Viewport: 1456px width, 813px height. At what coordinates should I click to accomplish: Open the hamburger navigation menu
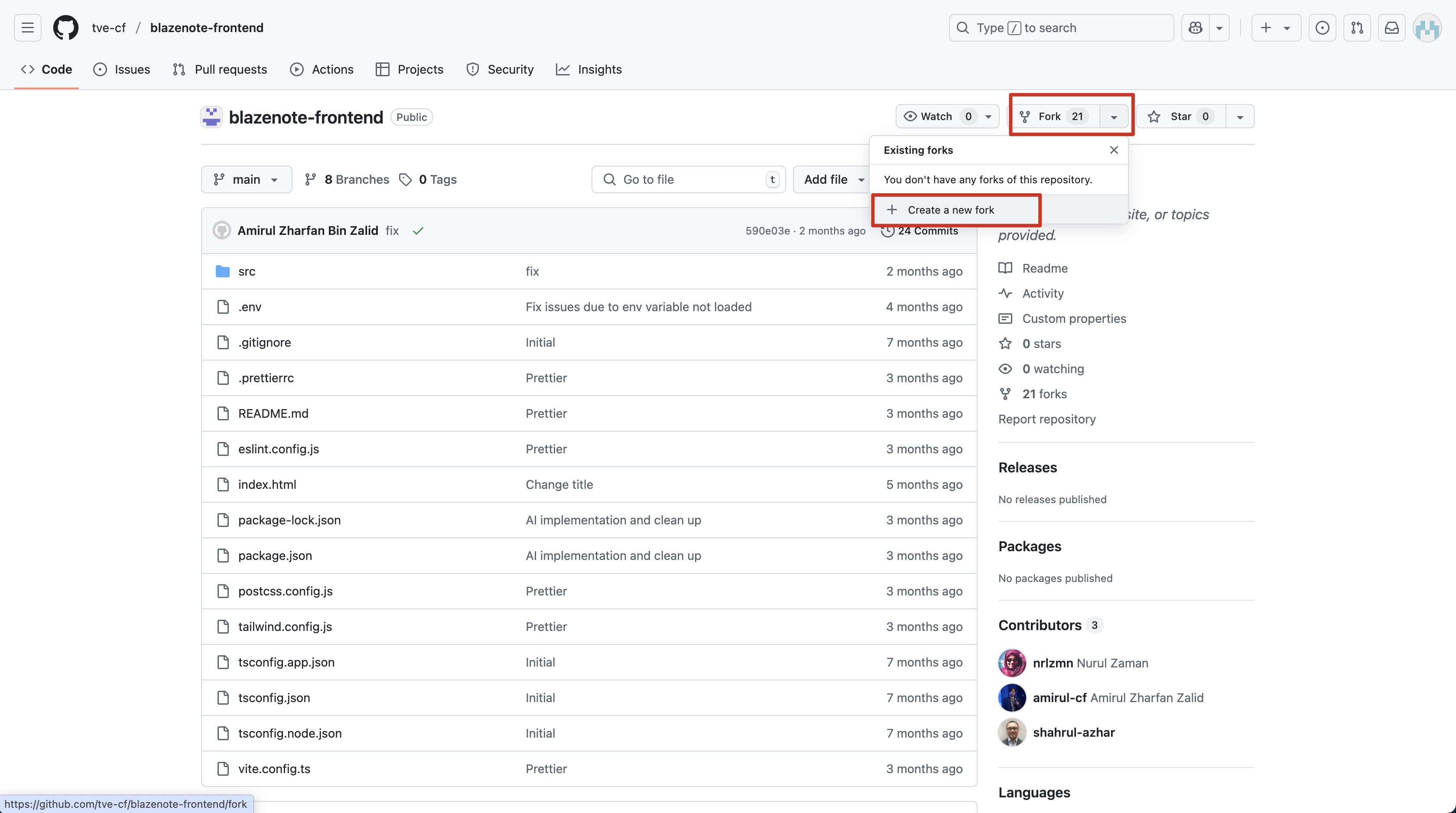[27, 28]
